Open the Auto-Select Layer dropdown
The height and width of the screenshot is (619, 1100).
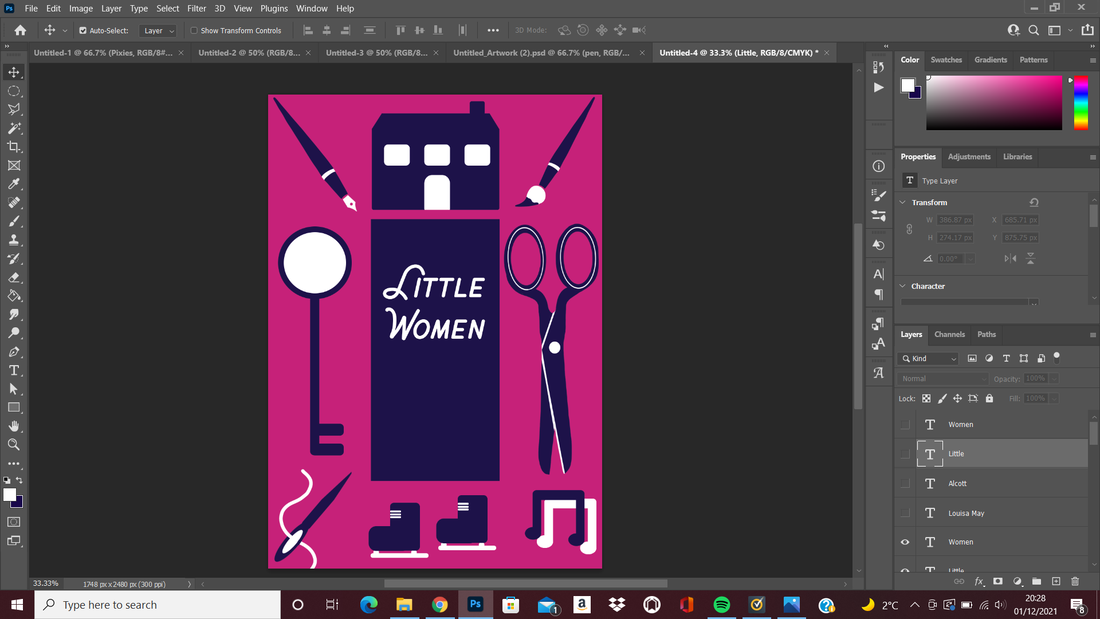click(158, 31)
